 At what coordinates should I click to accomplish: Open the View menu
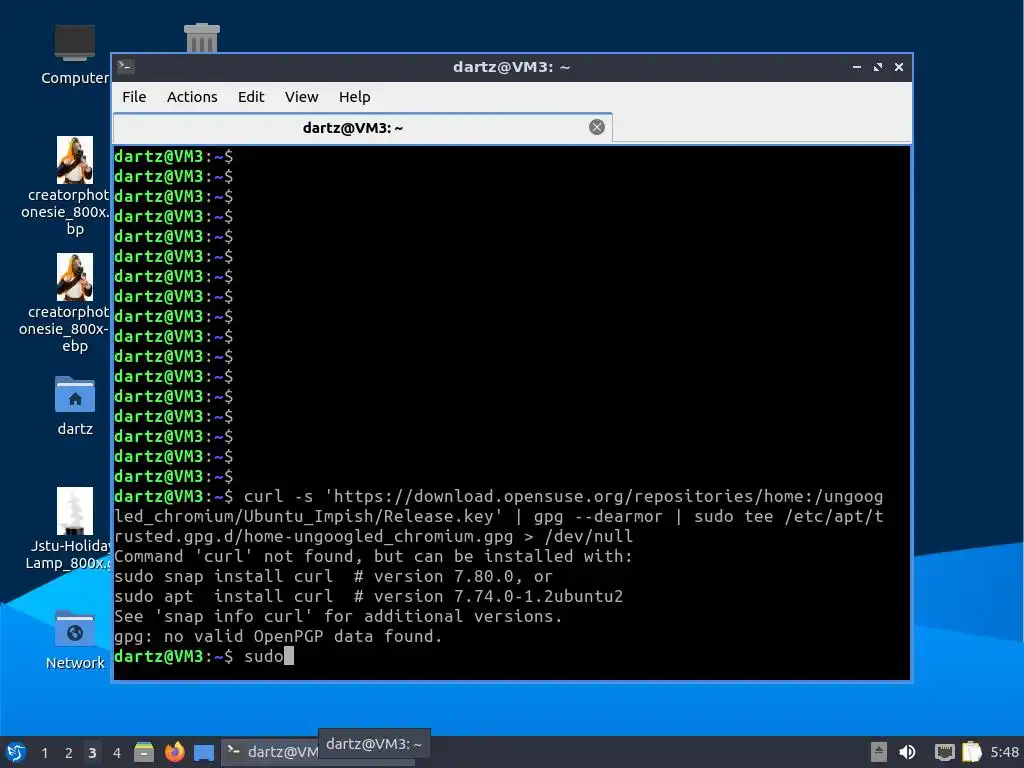(x=301, y=97)
